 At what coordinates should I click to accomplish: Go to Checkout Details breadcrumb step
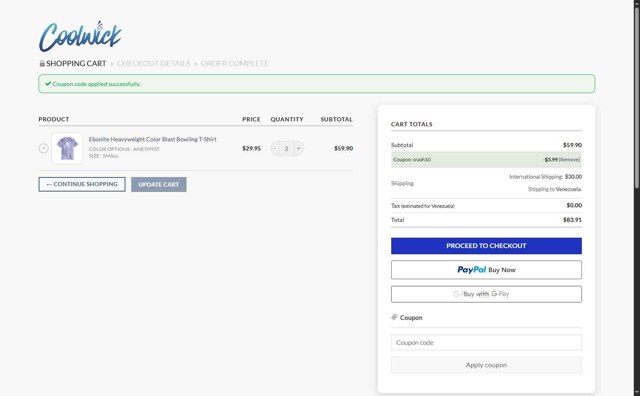tap(153, 64)
